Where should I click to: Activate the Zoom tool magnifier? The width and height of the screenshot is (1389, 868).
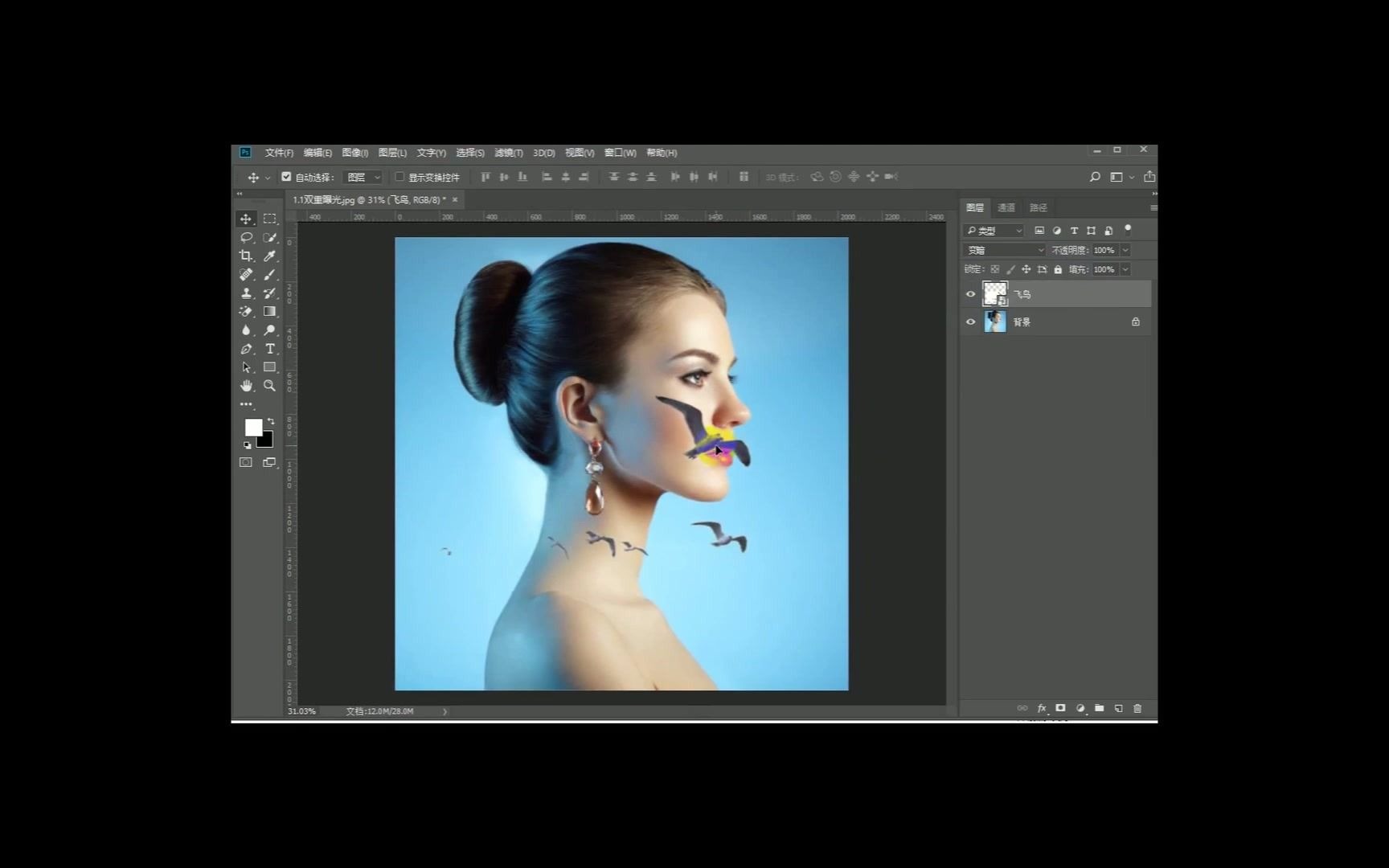270,386
